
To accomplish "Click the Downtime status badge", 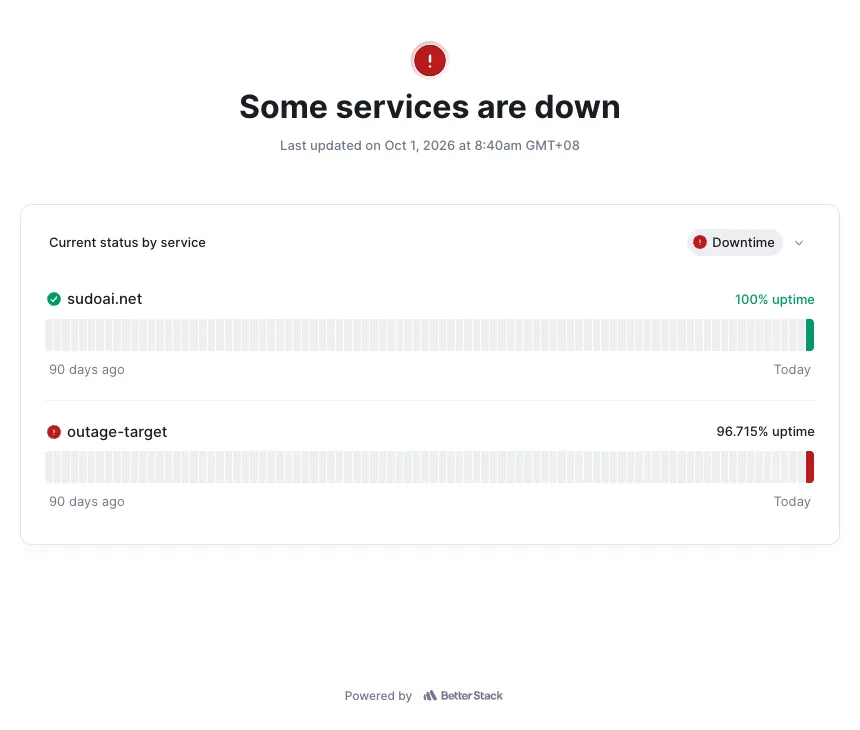I will pyautogui.click(x=734, y=242).
